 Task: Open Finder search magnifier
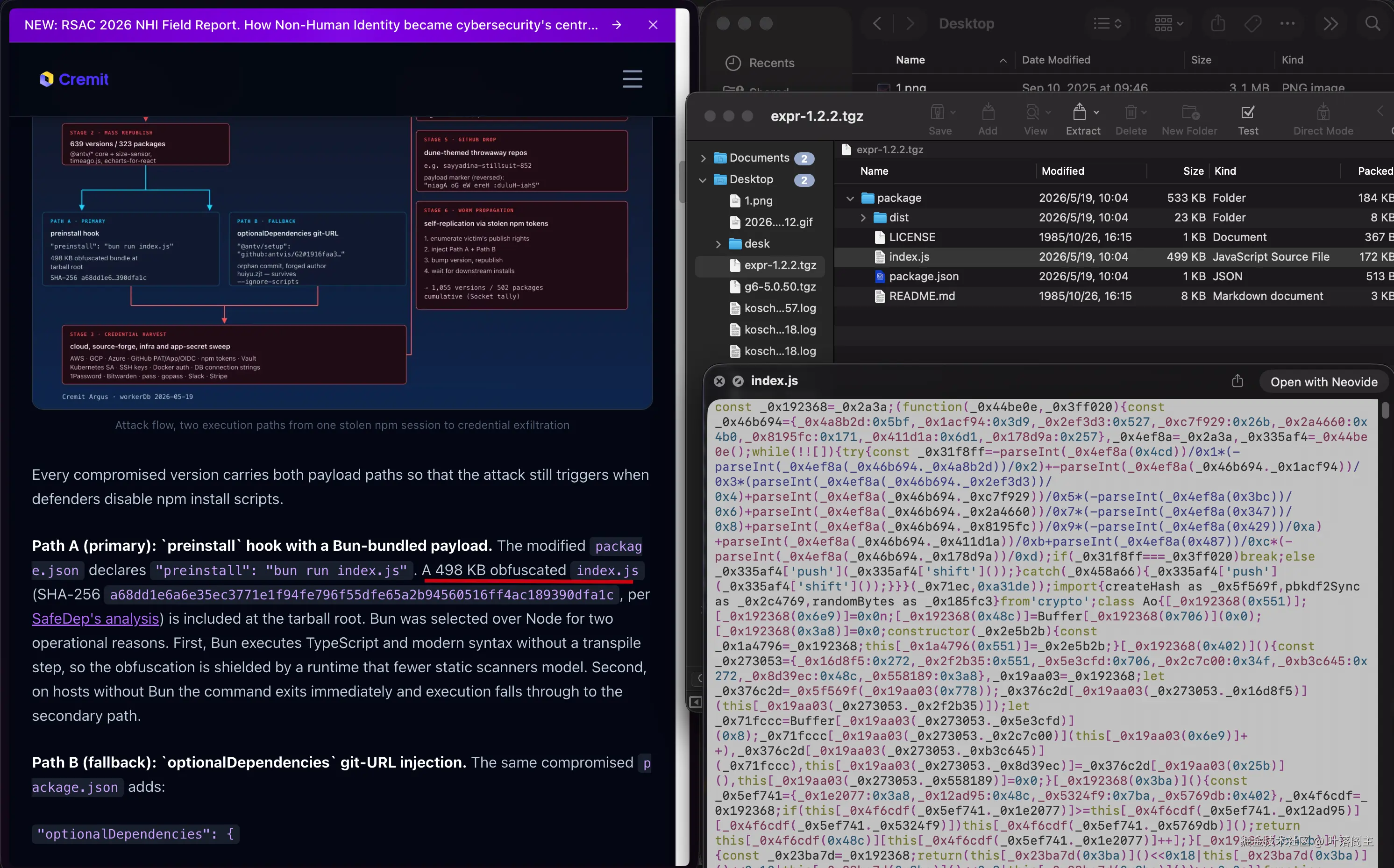(1372, 23)
